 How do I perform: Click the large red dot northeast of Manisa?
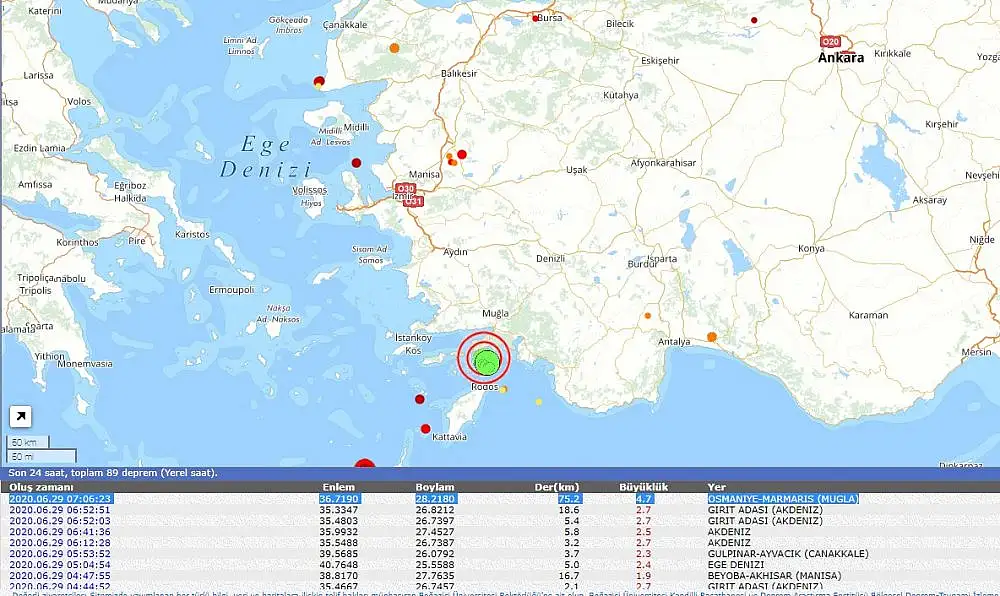[462, 154]
